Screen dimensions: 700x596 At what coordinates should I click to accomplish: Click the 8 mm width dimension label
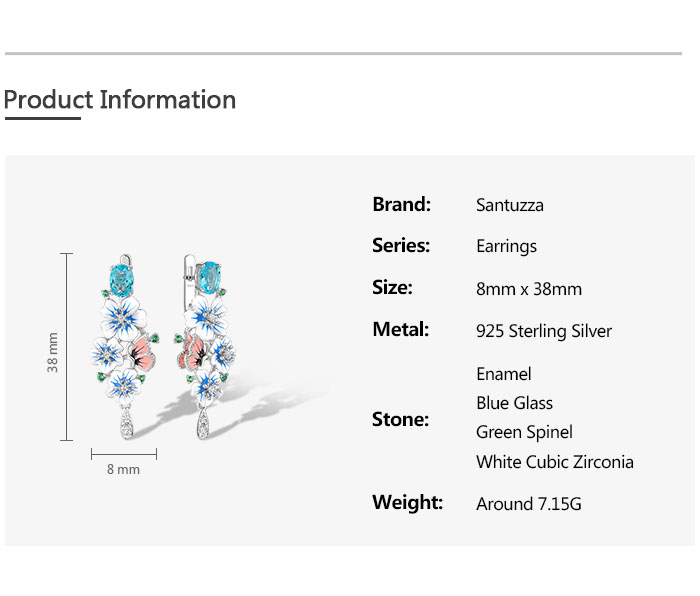pyautogui.click(x=123, y=470)
